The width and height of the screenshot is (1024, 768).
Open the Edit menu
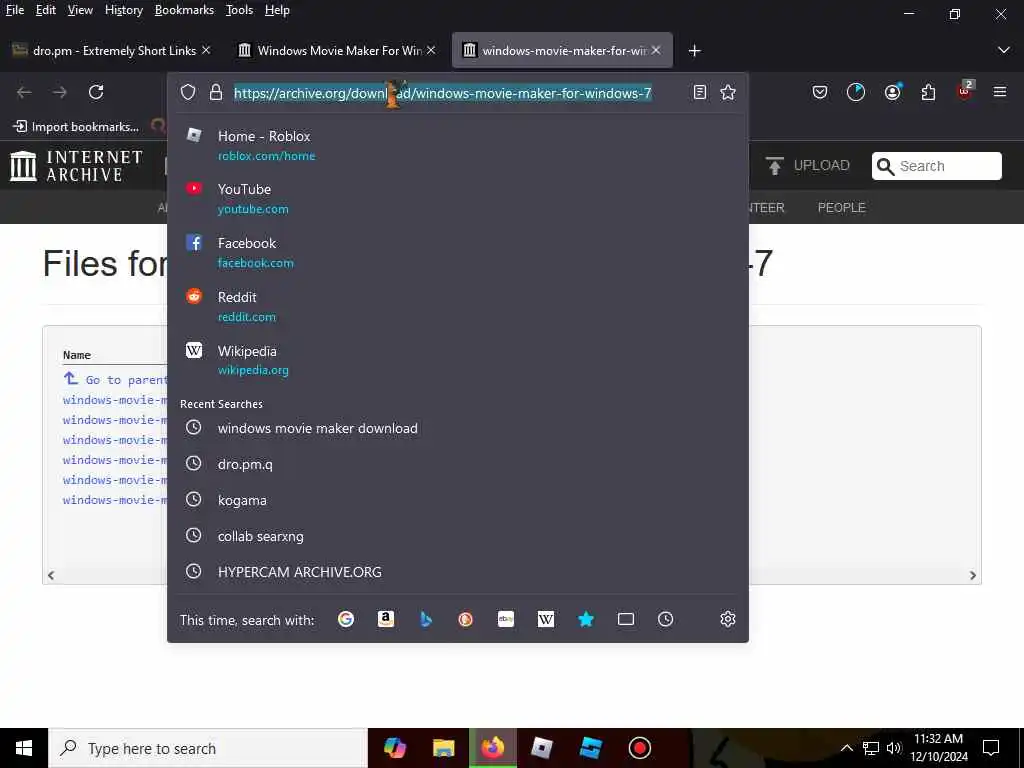46,10
